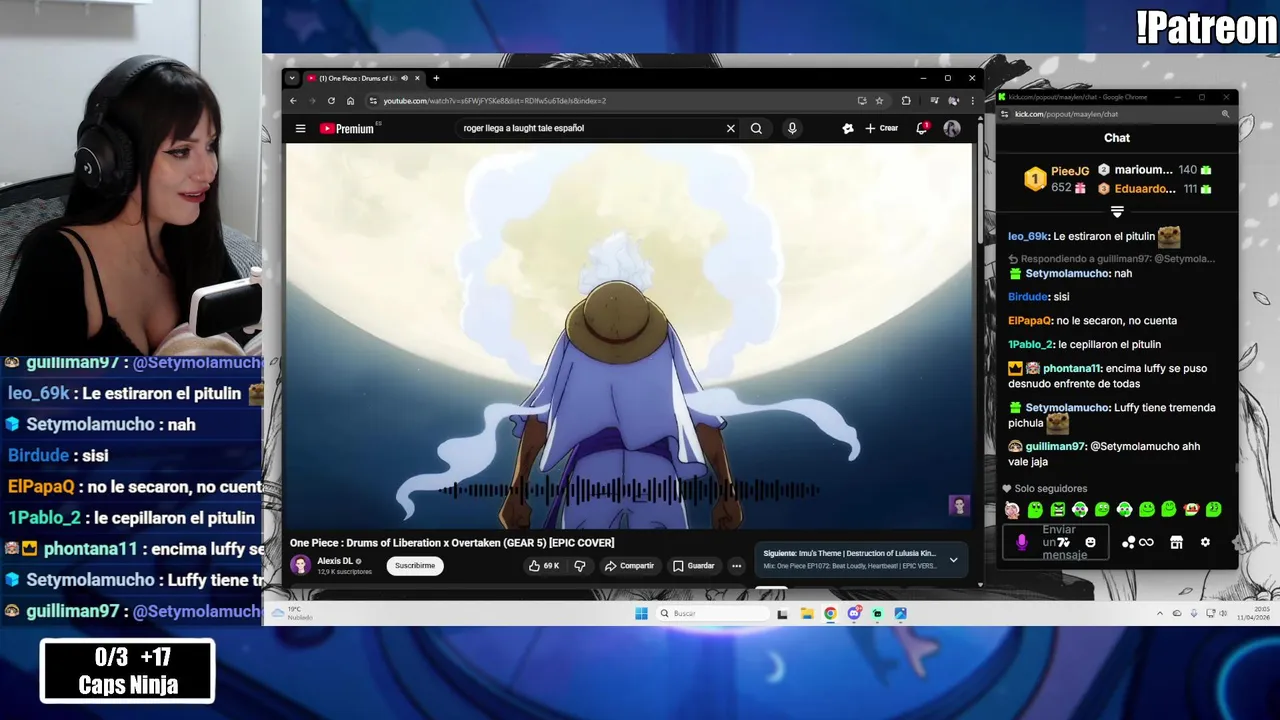
Task: Open Eduaardo... leaderboard entry
Action: click(1154, 188)
